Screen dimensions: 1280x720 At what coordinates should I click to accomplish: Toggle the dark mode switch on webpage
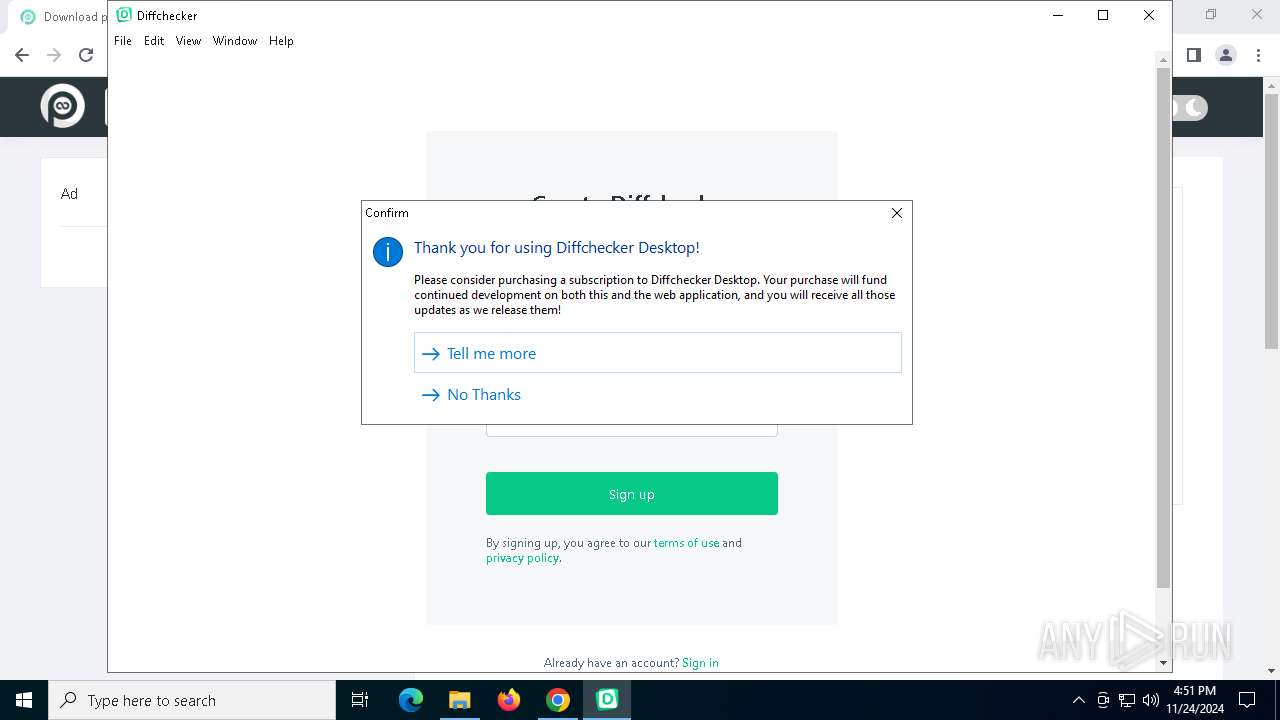[x=1190, y=107]
